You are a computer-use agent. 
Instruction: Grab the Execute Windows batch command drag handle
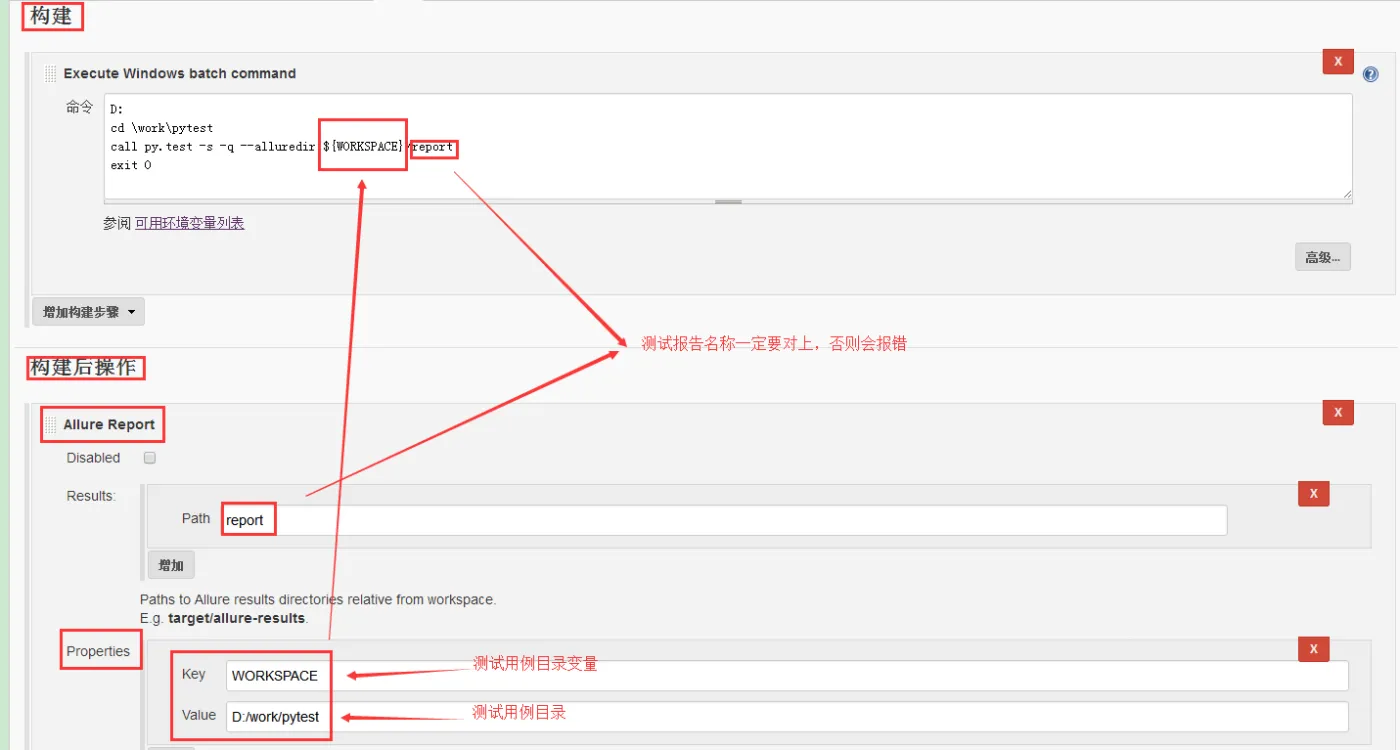click(x=51, y=73)
